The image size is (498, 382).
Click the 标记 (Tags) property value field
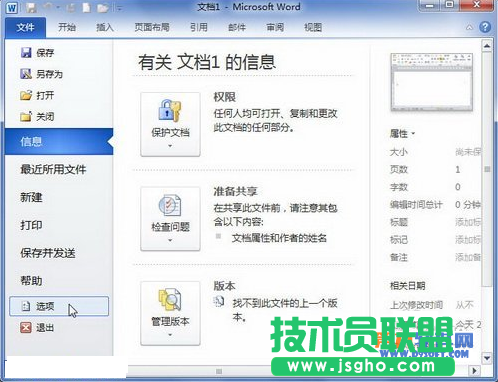(468, 240)
